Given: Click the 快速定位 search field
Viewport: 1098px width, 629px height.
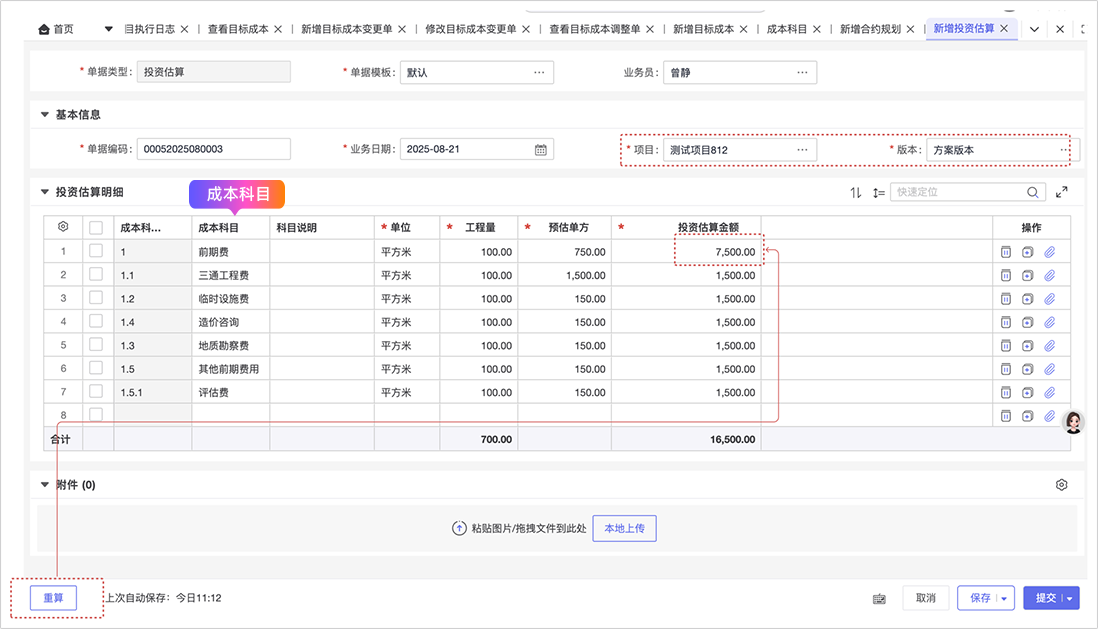Looking at the screenshot, I should pos(957,192).
